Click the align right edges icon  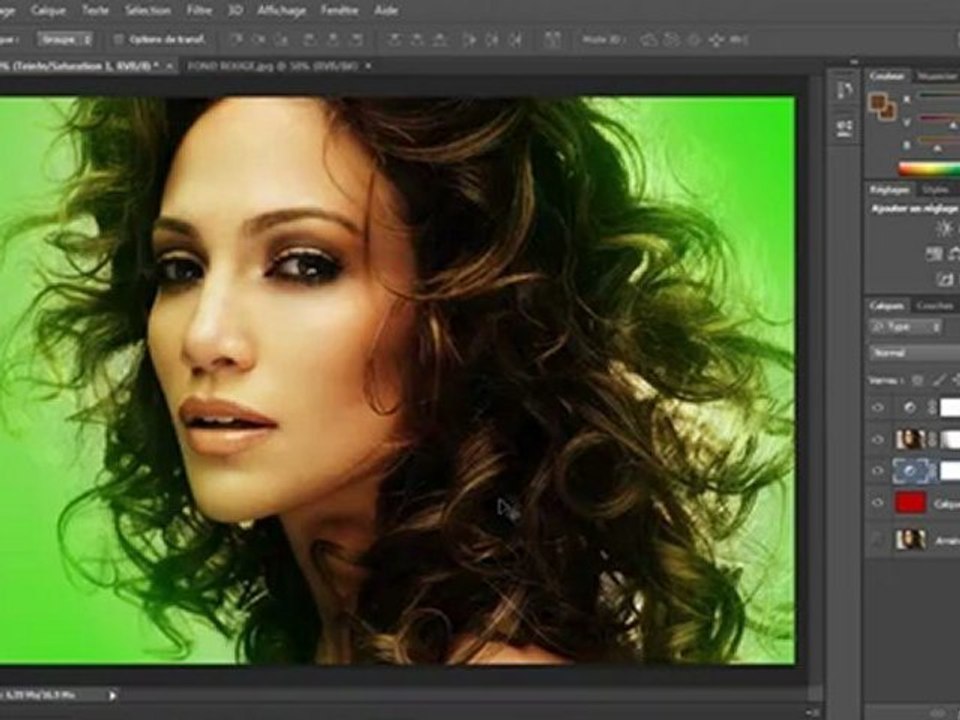pyautogui.click(x=356, y=40)
